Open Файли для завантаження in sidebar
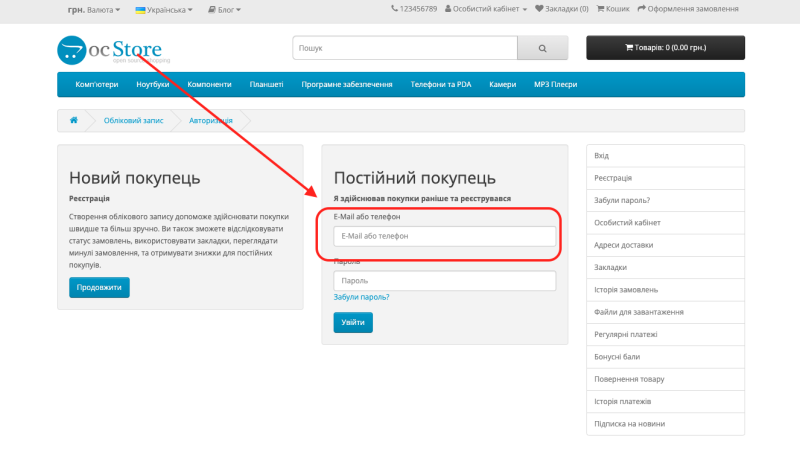 pos(665,312)
